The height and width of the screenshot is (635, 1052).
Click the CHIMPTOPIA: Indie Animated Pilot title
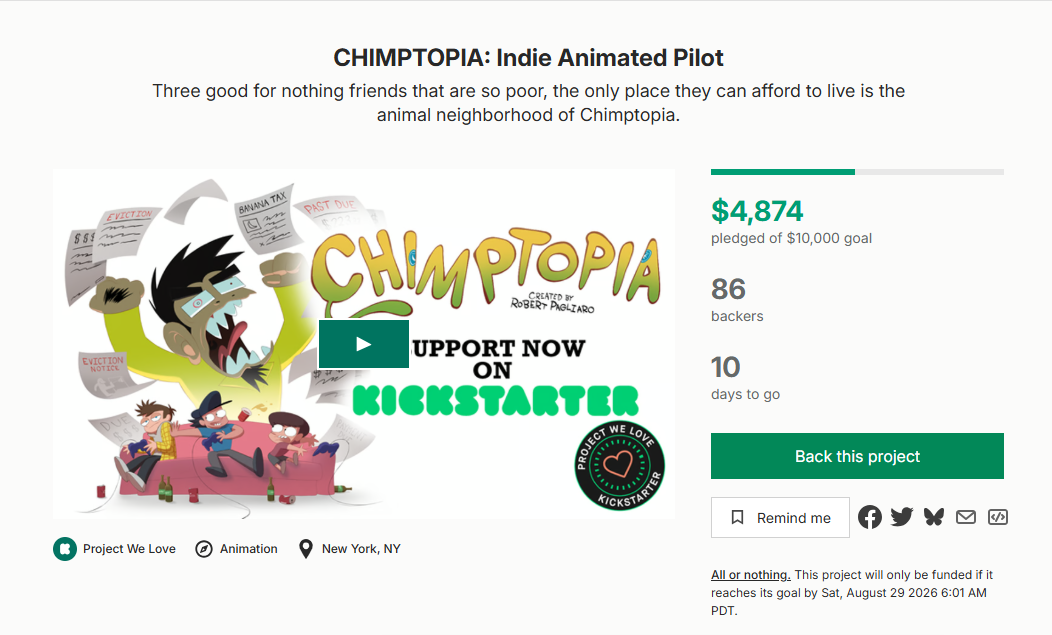[529, 58]
